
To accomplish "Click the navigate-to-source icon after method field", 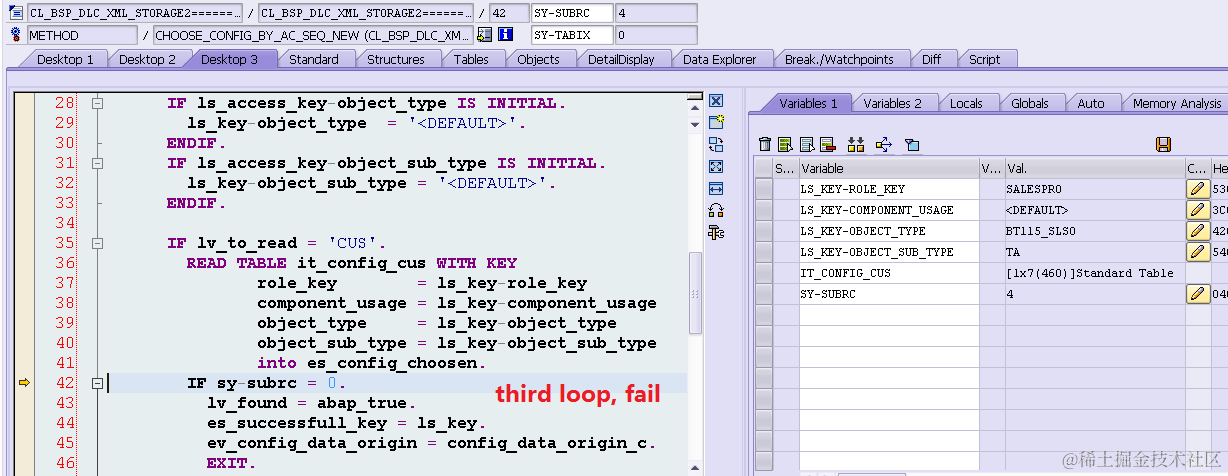I will [485, 35].
